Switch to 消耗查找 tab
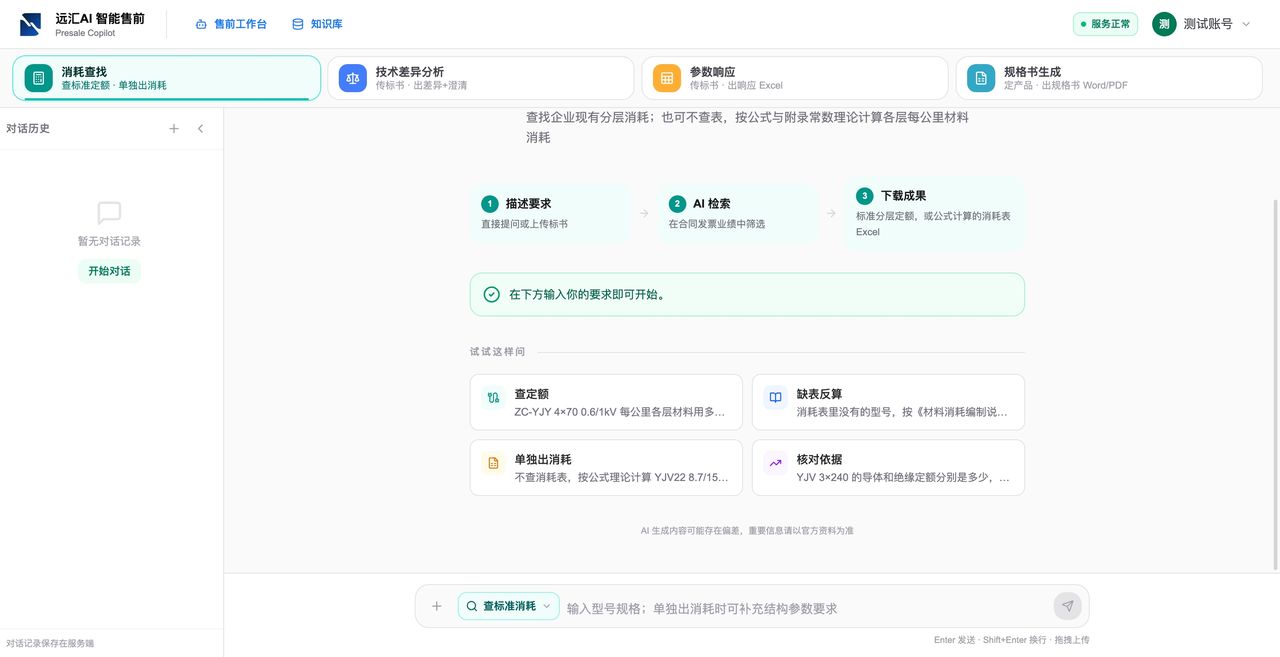1280x657 pixels. click(167, 78)
